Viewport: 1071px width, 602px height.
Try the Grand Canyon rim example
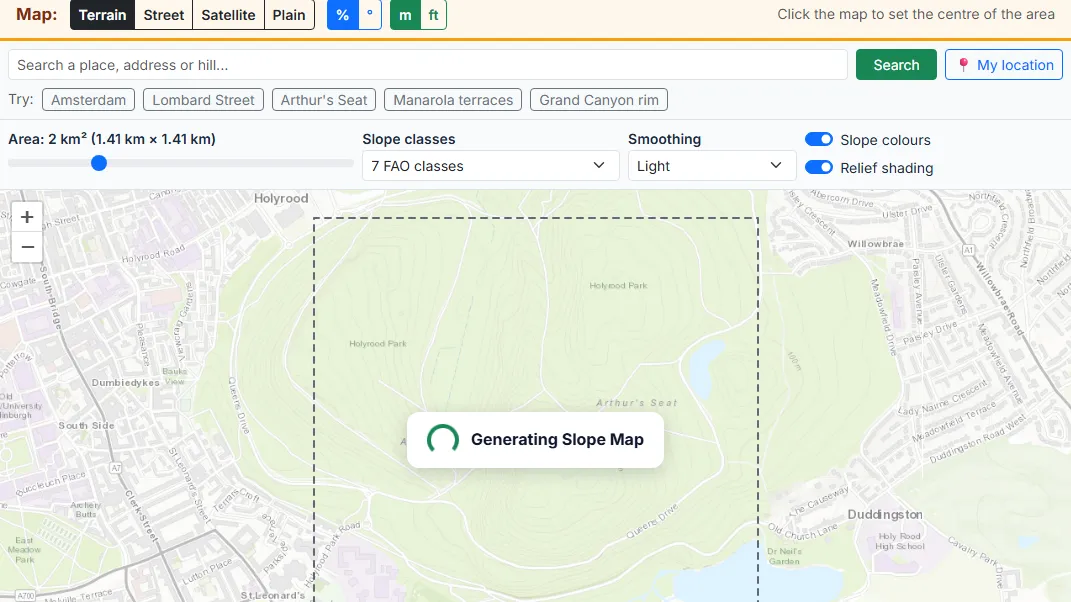pos(599,100)
